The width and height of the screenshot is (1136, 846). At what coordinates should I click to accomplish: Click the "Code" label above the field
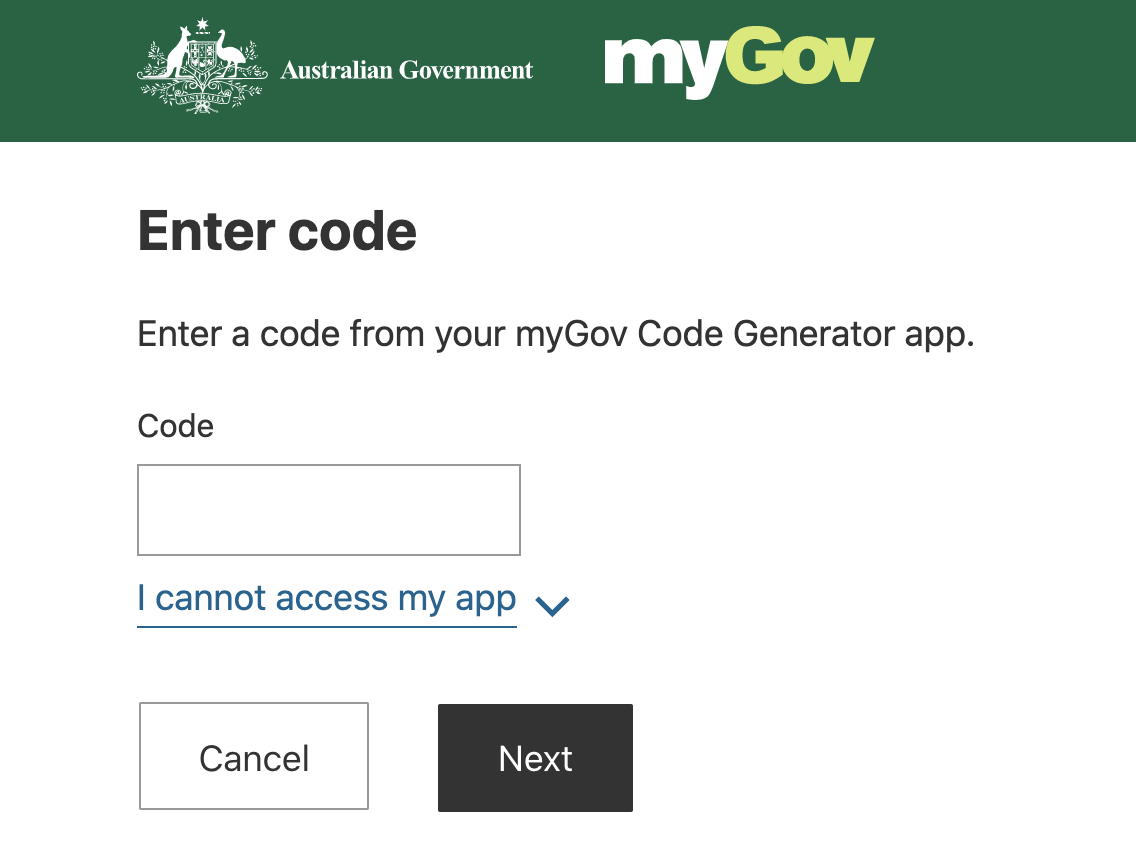(x=175, y=426)
